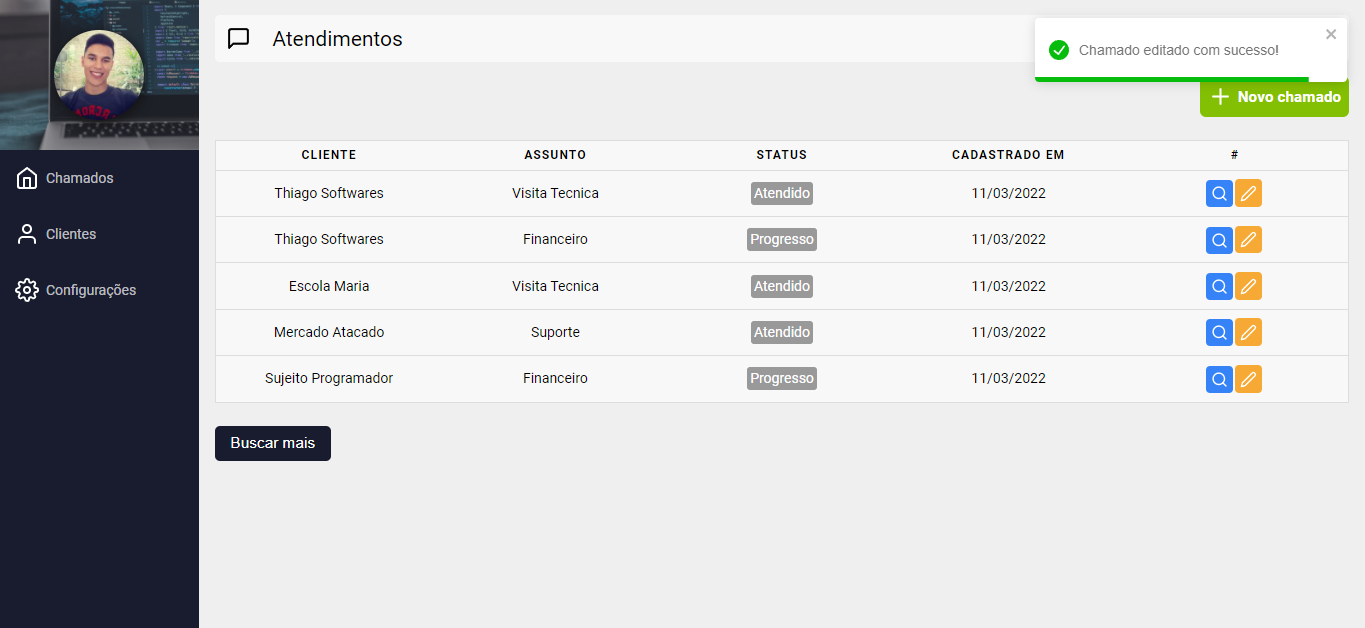
Task: Load more tickets with Buscar mais
Action: 273,443
